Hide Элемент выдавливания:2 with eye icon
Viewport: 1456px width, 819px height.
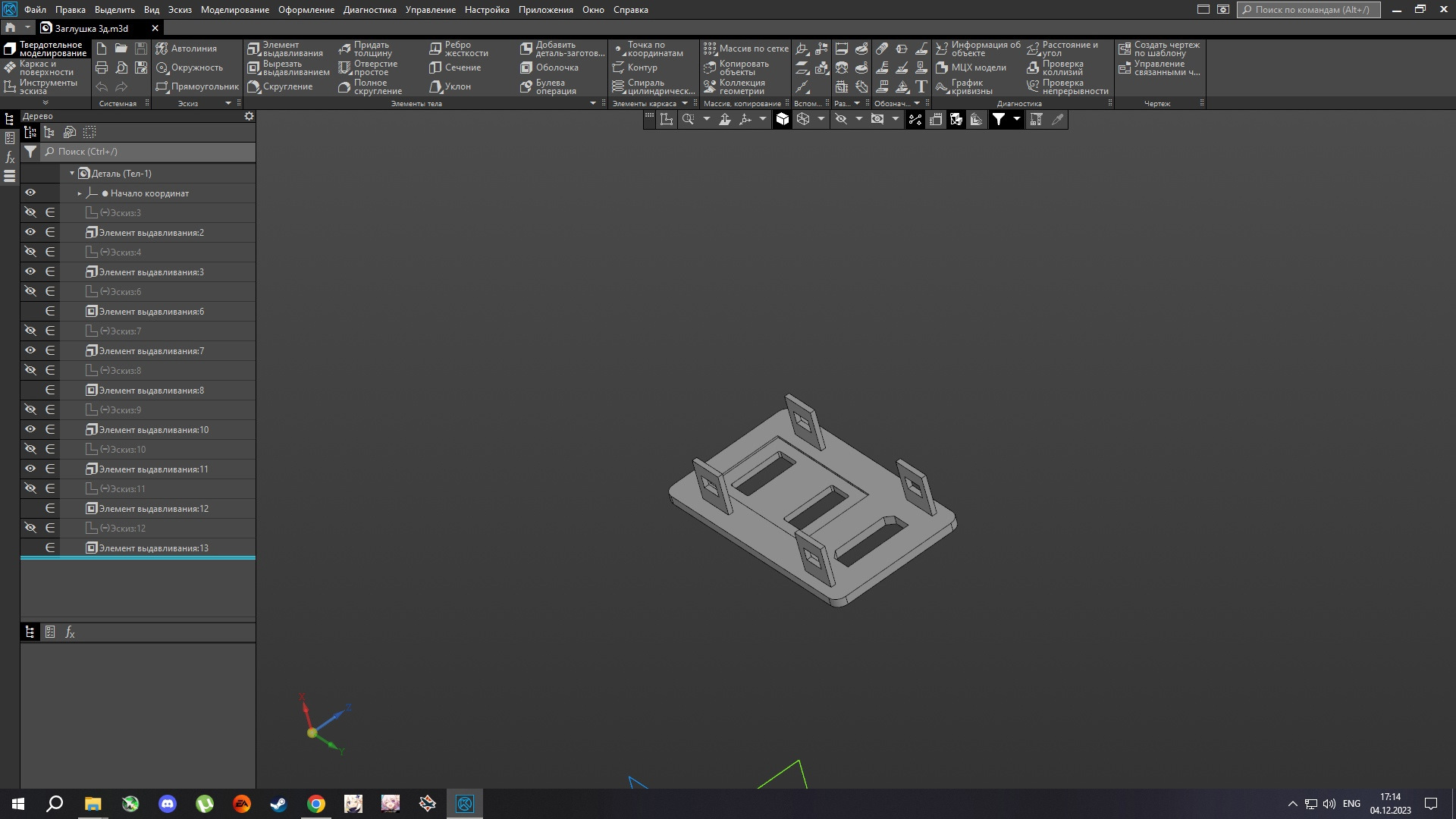pyautogui.click(x=30, y=232)
